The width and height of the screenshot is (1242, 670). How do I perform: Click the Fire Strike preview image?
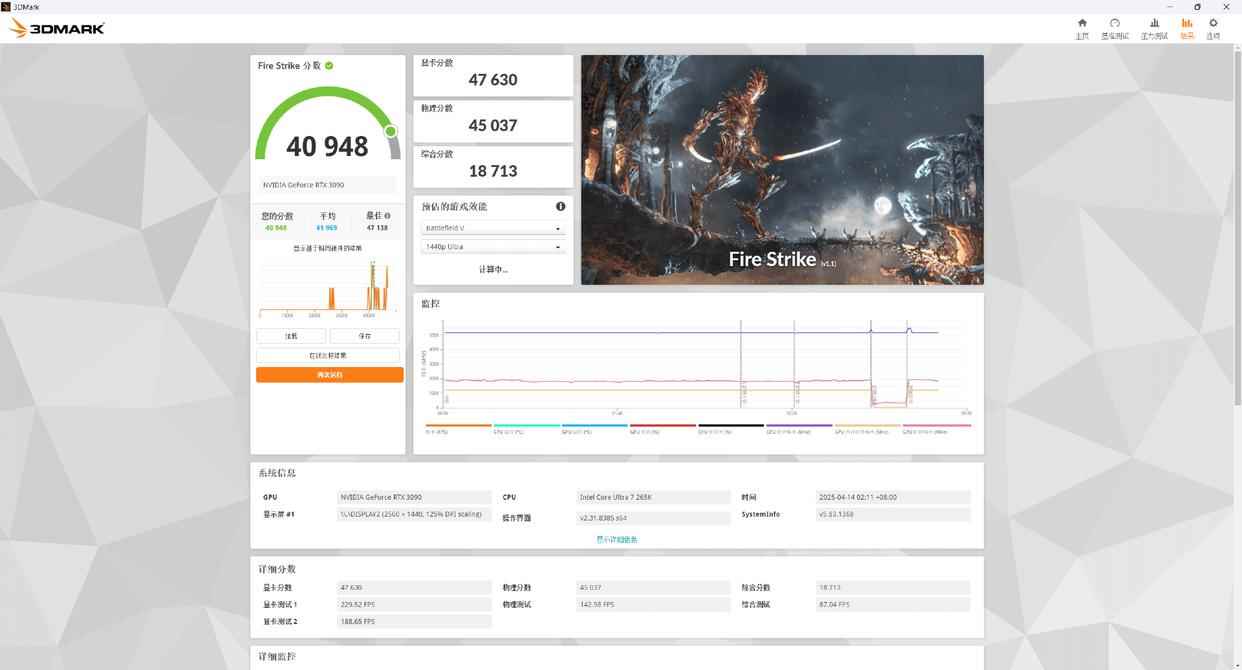pos(782,169)
